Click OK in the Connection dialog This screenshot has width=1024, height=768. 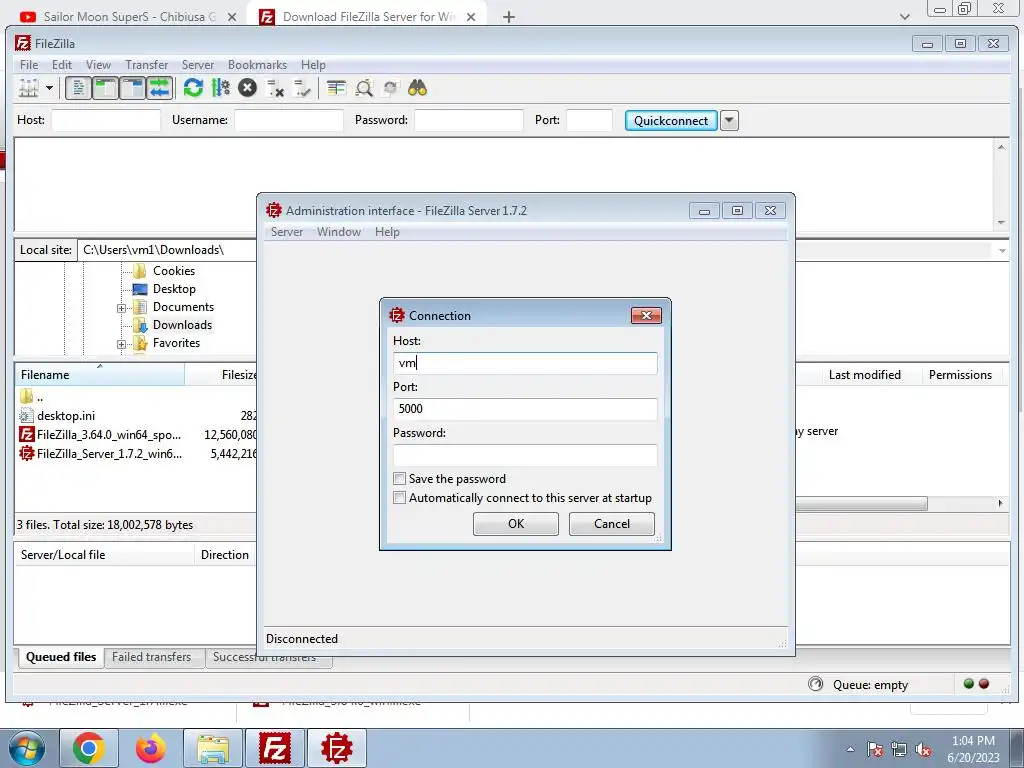(x=516, y=524)
